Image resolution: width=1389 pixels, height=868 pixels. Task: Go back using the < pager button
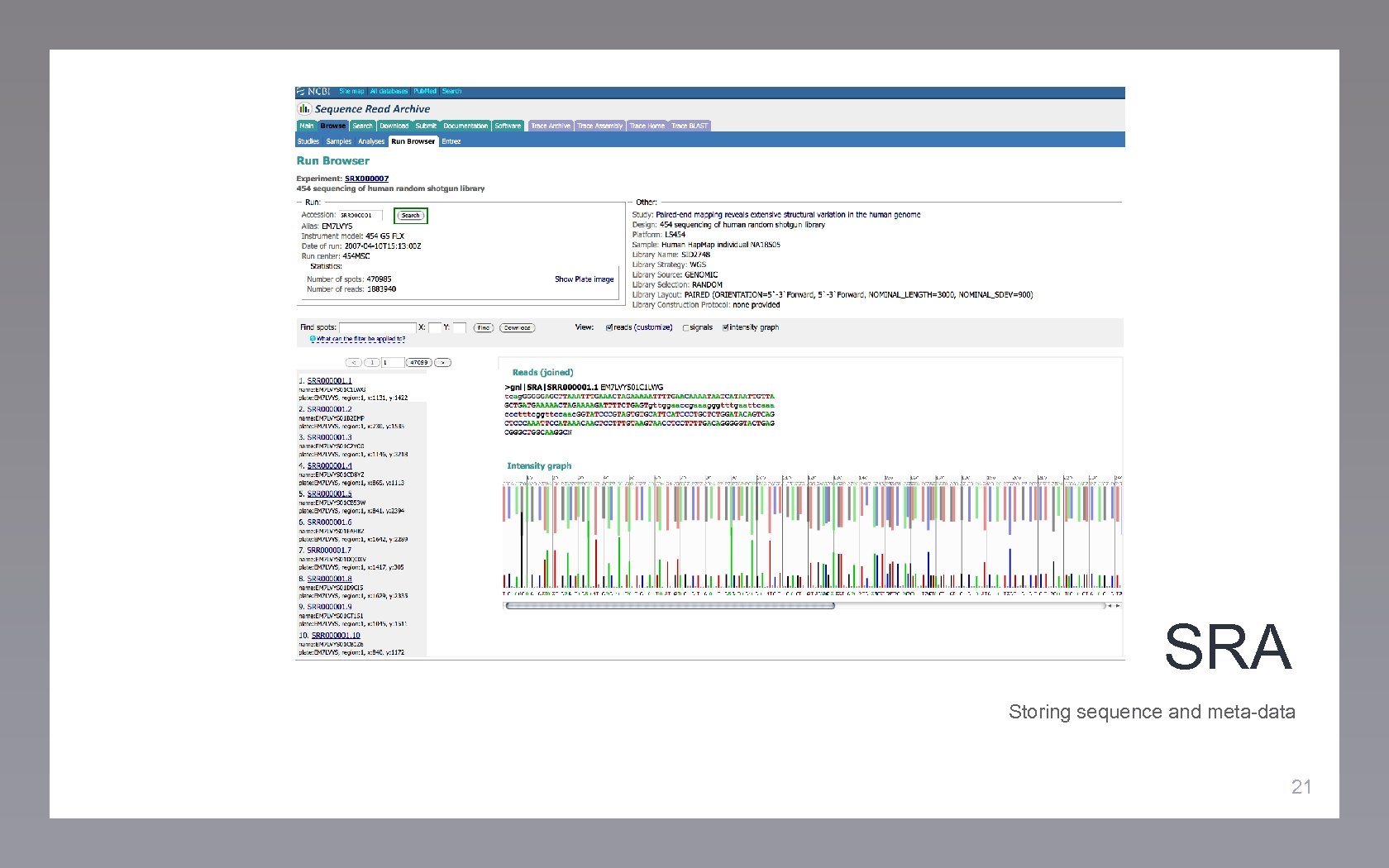[x=353, y=362]
